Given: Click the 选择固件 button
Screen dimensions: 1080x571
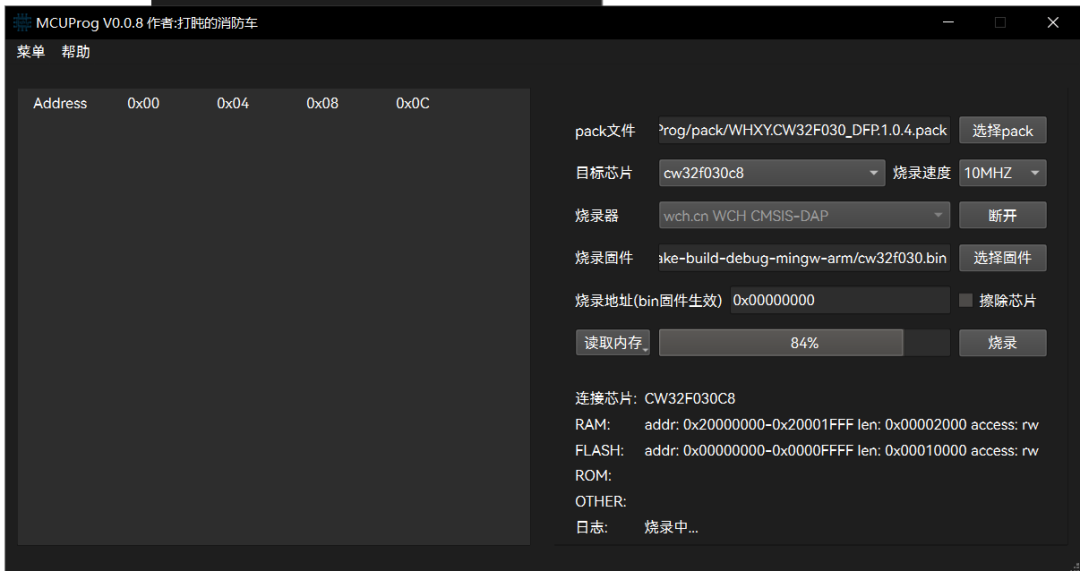Looking at the screenshot, I should (1002, 258).
